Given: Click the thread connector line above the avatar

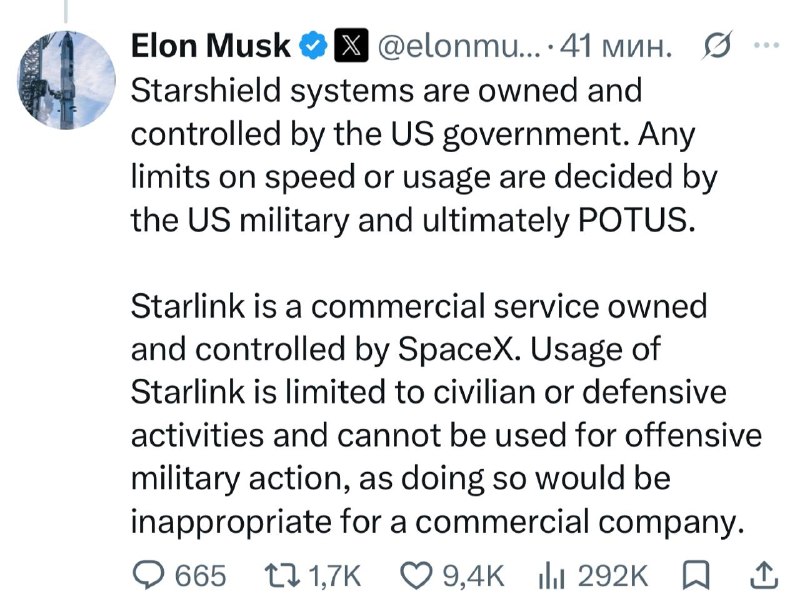Looking at the screenshot, I should click(x=66, y=11).
